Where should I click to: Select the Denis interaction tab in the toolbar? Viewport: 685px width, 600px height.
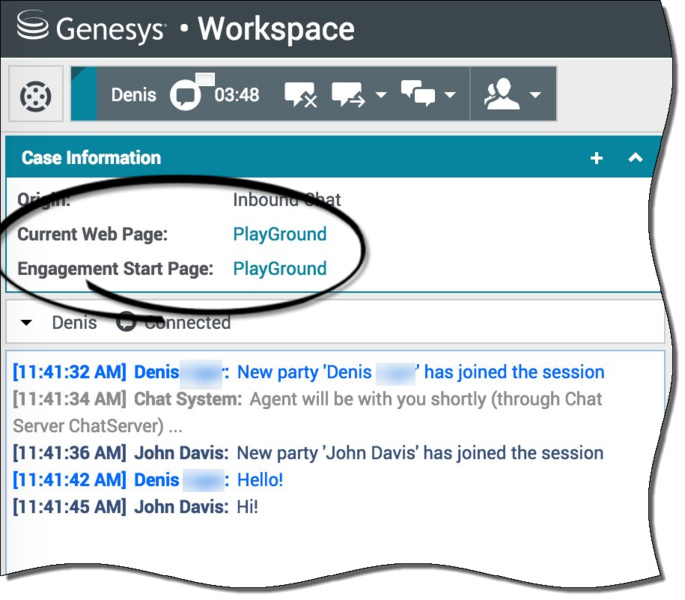tap(134, 95)
